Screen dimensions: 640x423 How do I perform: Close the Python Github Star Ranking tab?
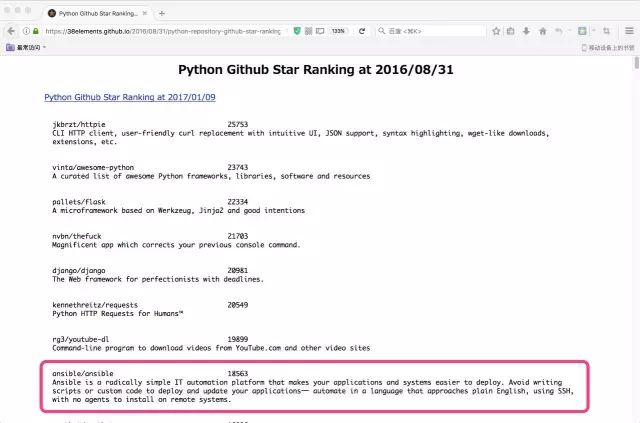click(144, 13)
